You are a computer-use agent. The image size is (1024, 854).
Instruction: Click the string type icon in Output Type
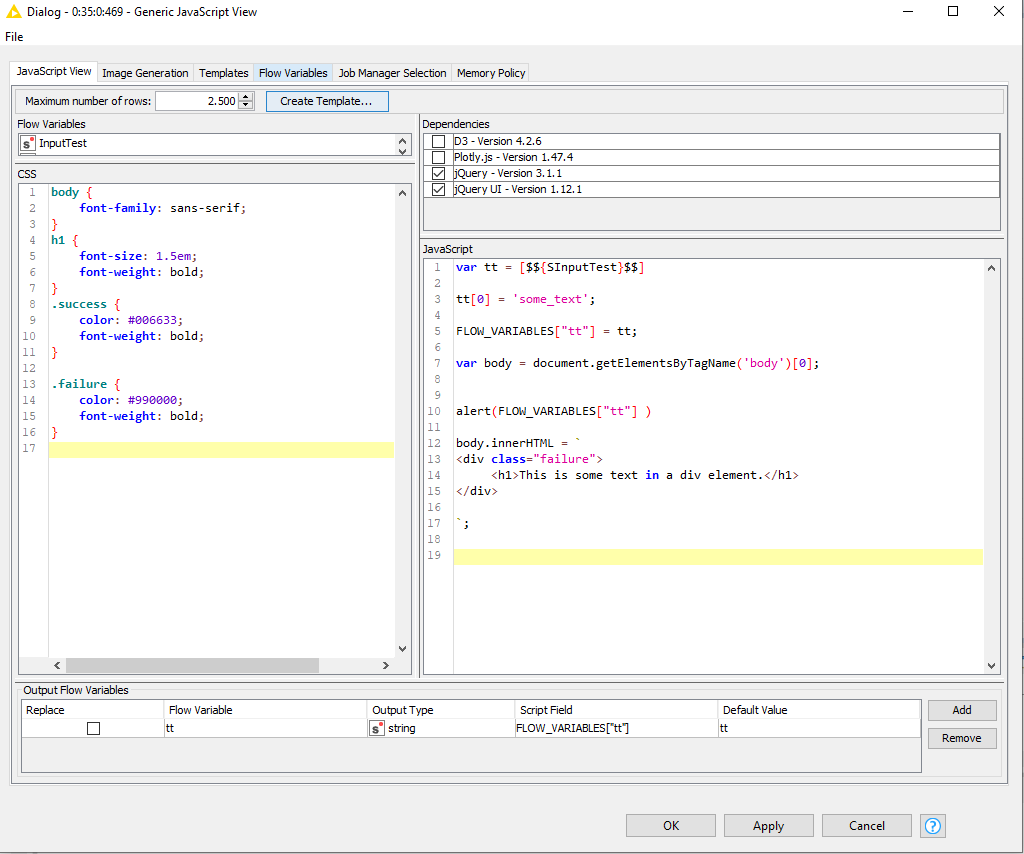(x=377, y=729)
